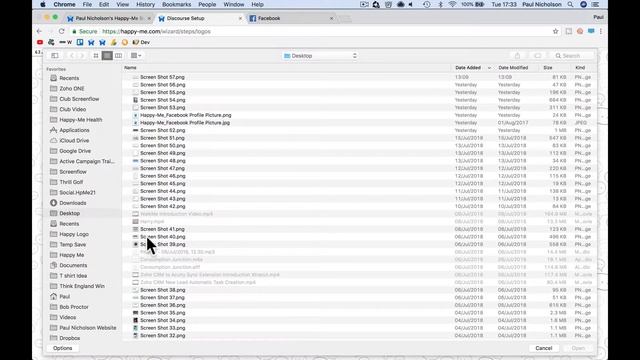Open the History menu
Screen dimensions: 640x360
tap(145, 4)
